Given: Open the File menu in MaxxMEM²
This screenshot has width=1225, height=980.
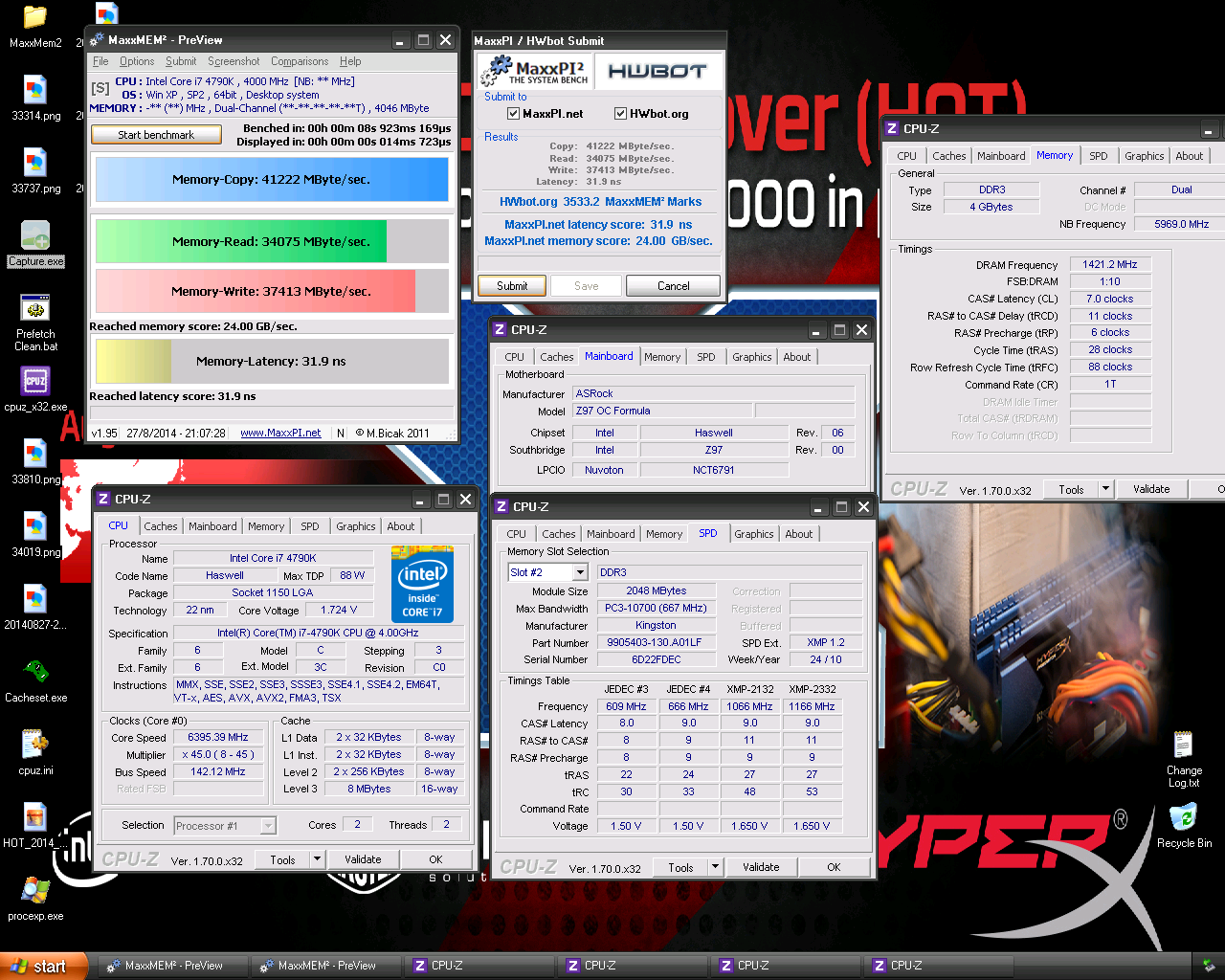Looking at the screenshot, I should click(100, 61).
